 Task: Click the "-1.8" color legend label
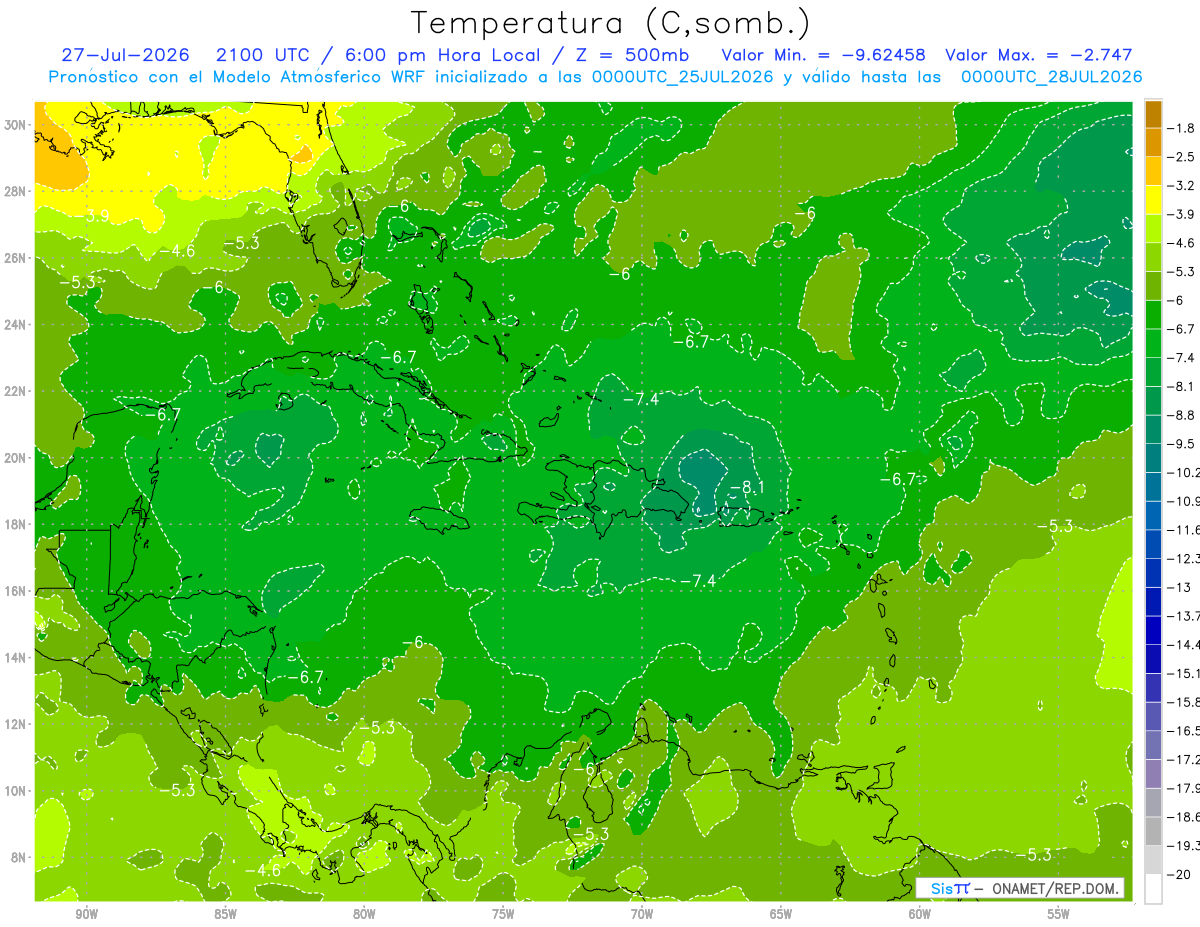(x=1182, y=128)
